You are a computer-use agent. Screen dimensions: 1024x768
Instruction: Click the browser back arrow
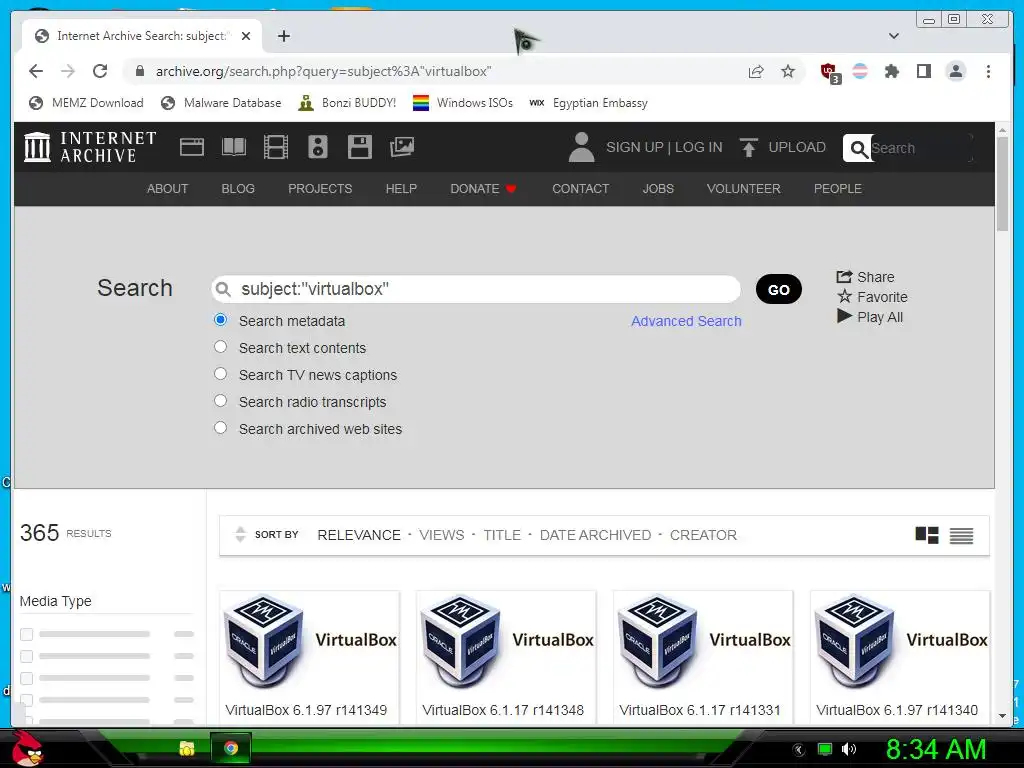click(x=36, y=71)
